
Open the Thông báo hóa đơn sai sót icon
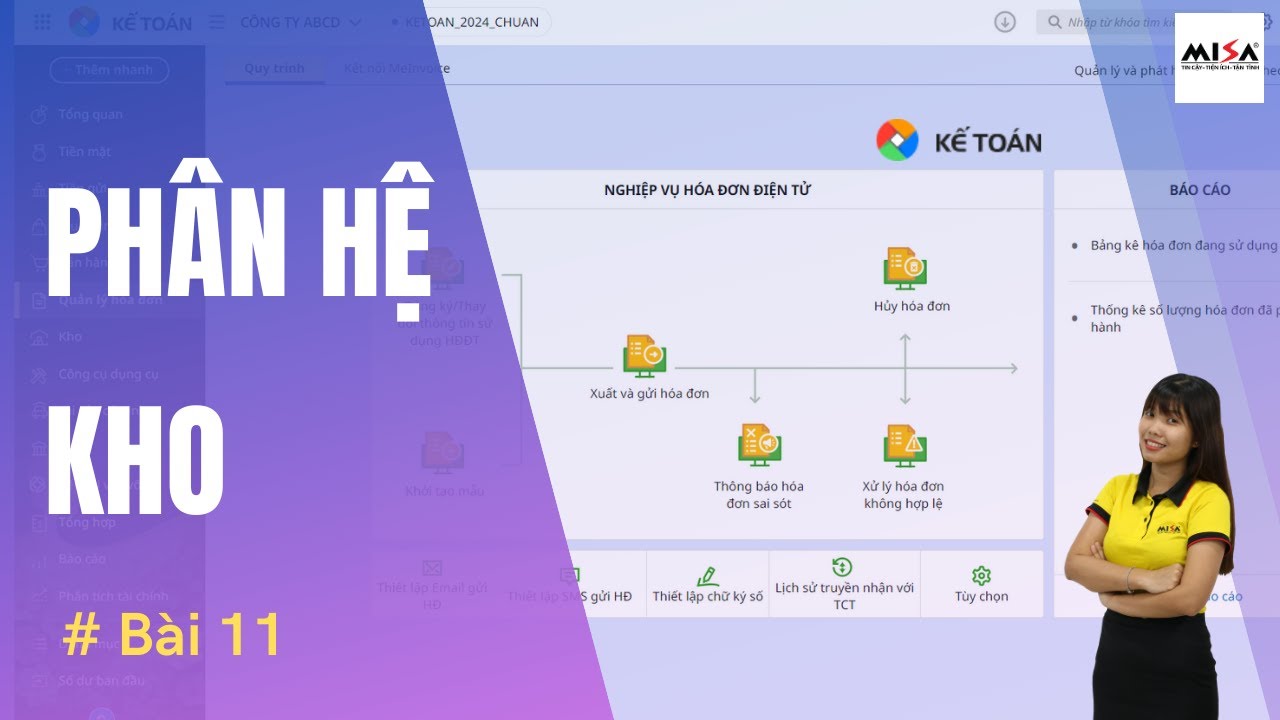click(760, 446)
